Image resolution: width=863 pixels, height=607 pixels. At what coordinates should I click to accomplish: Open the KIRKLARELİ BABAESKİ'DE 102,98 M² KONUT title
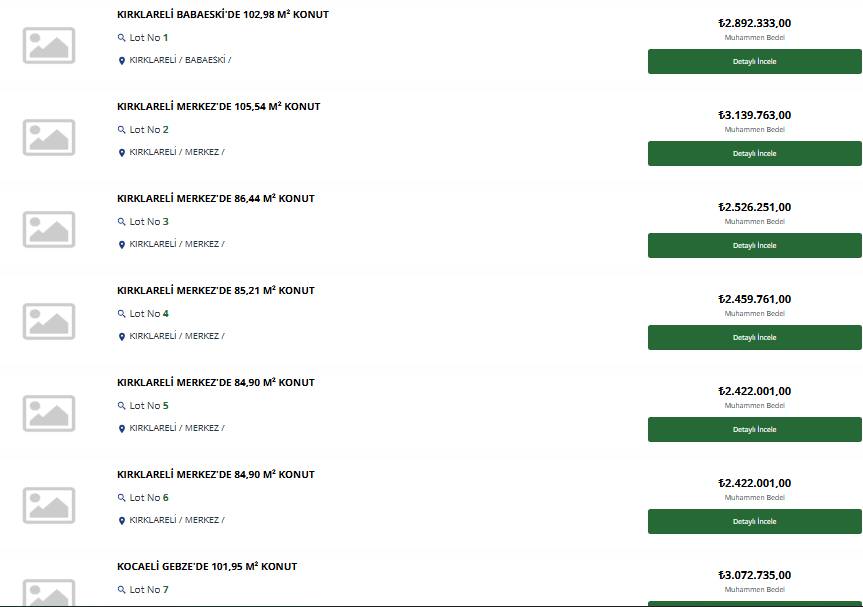pyautogui.click(x=223, y=14)
